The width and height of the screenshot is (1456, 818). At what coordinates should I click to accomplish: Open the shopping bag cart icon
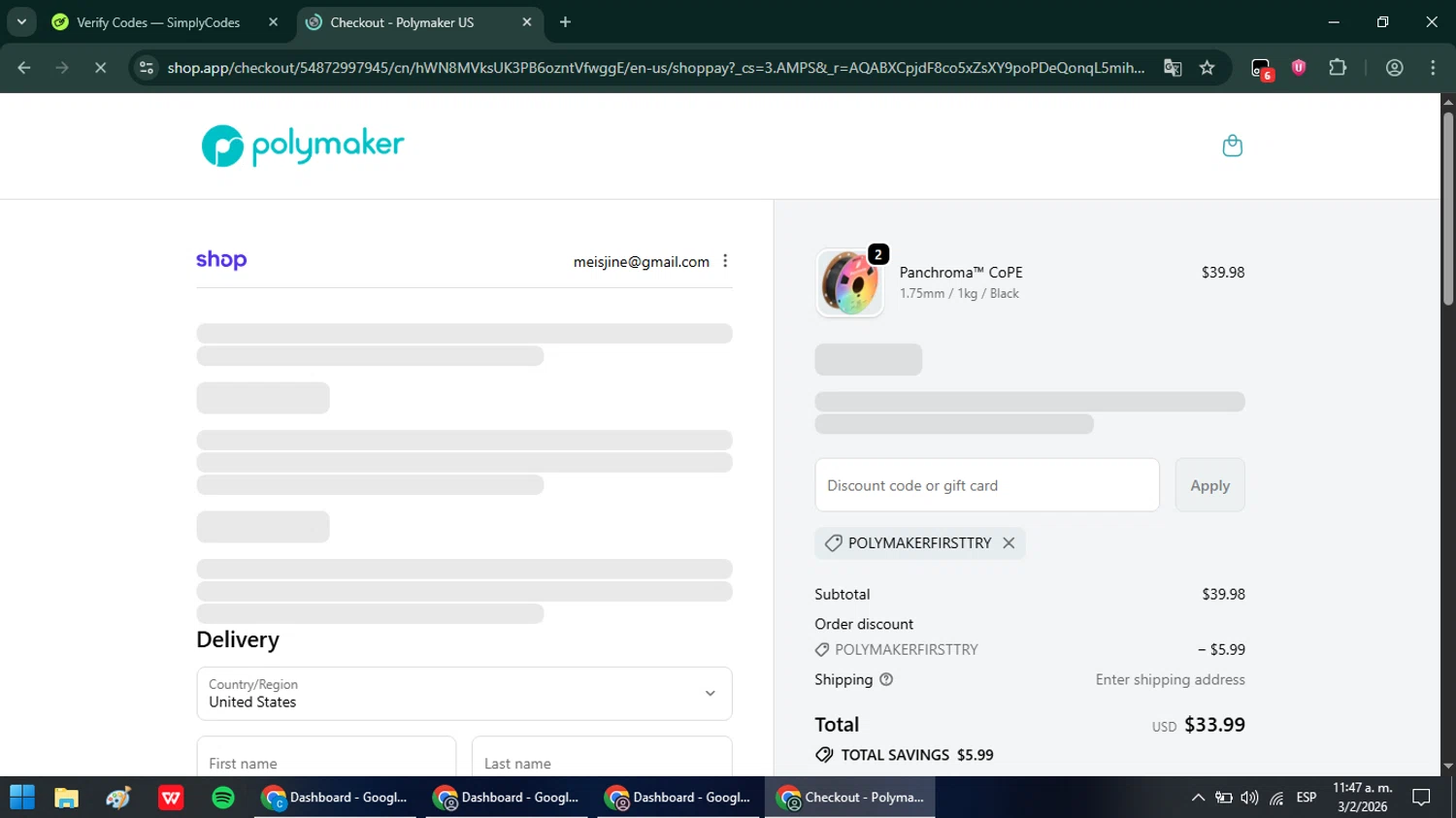(x=1232, y=146)
